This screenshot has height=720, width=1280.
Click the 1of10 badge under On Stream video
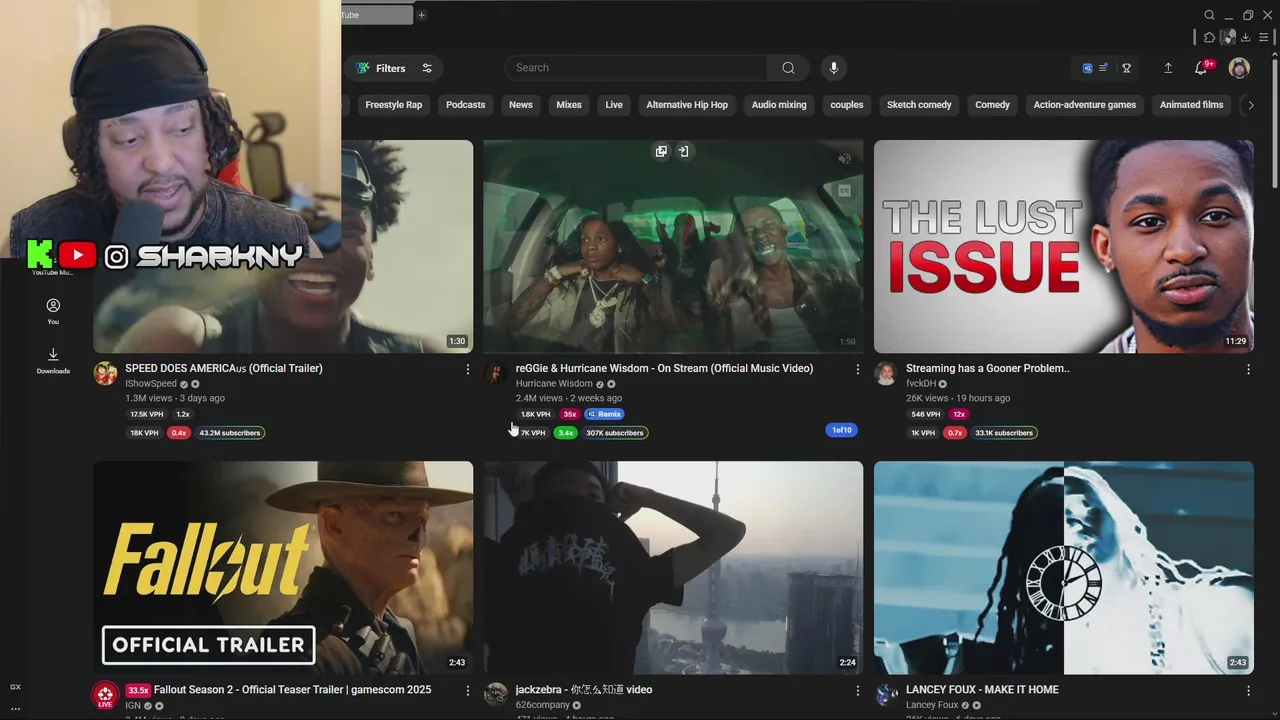842,430
